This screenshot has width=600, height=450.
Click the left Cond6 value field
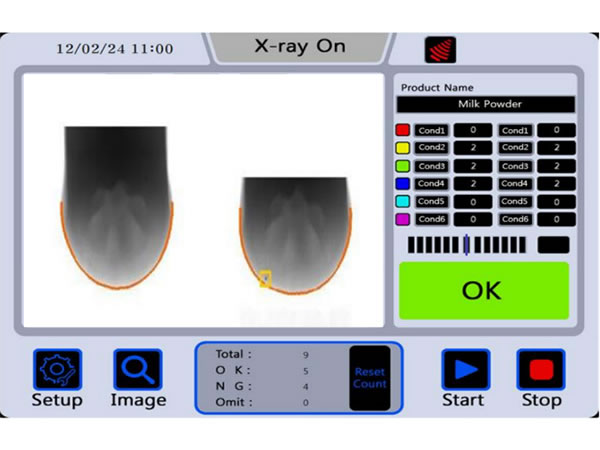tap(473, 219)
